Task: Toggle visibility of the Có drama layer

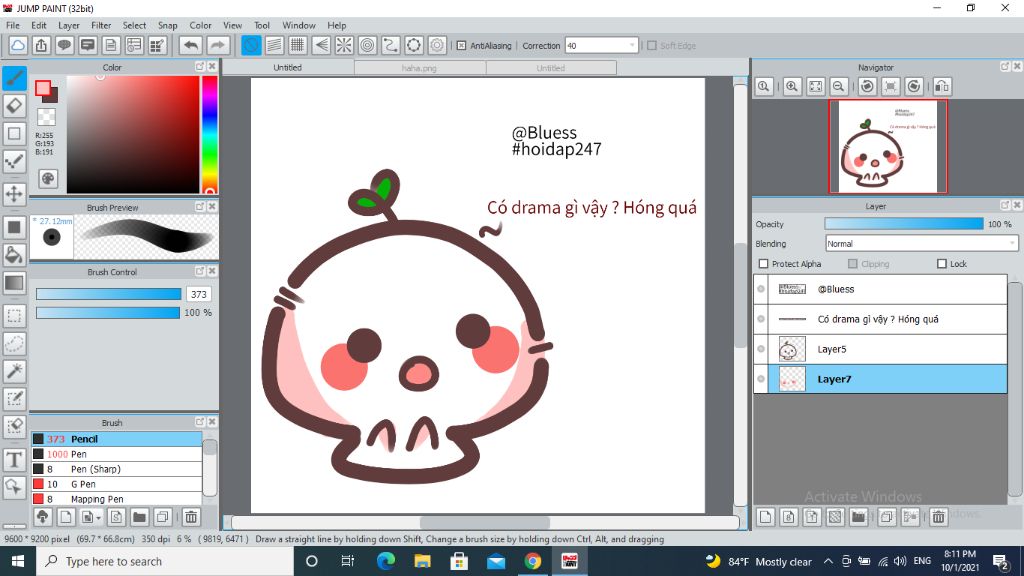Action: 761,319
